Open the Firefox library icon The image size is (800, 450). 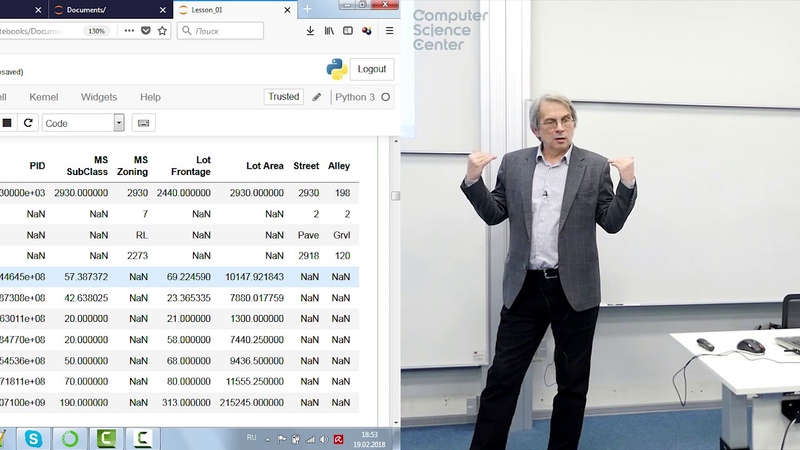tap(329, 31)
